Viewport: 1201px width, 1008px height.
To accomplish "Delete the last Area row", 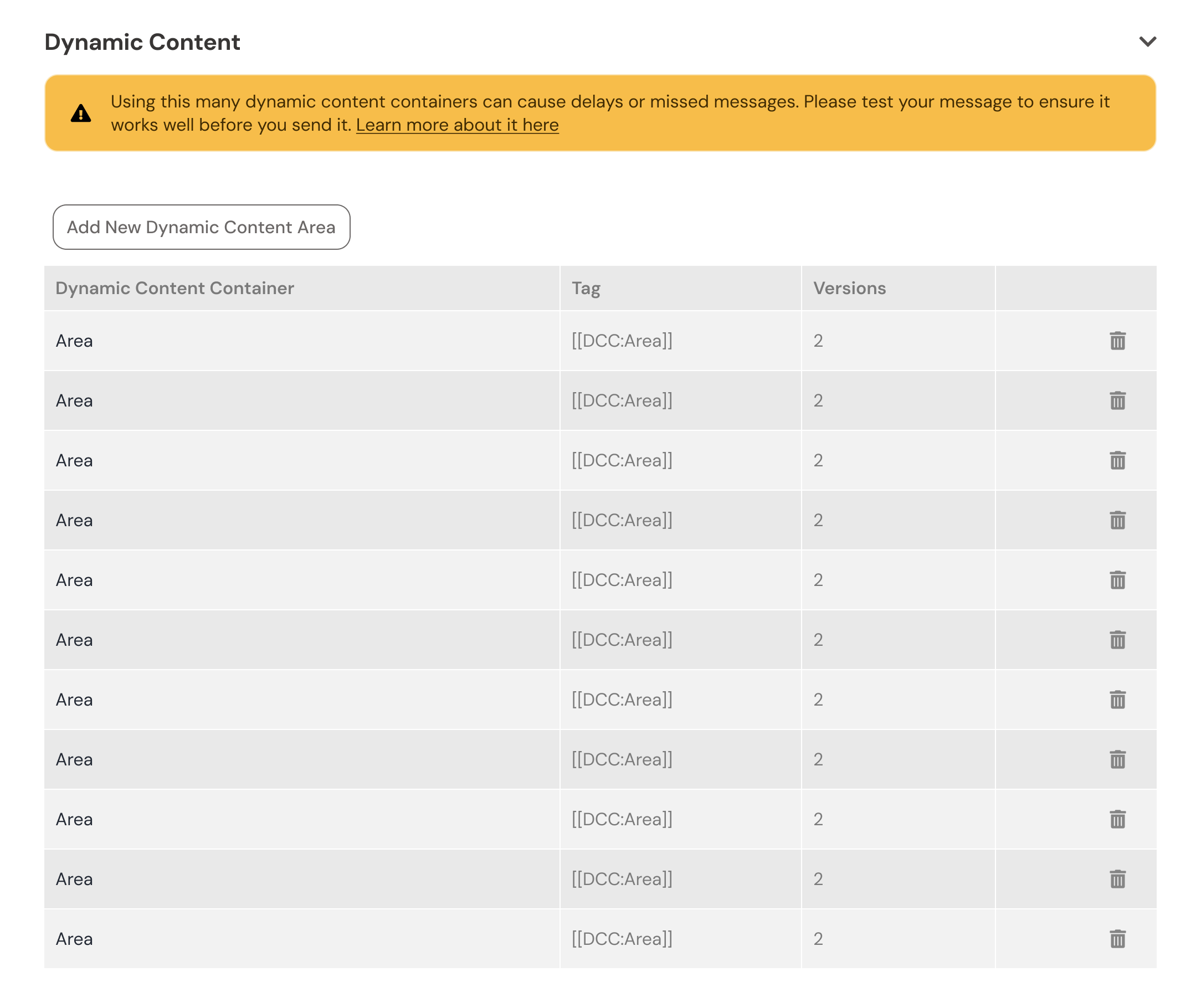I will pos(1117,939).
